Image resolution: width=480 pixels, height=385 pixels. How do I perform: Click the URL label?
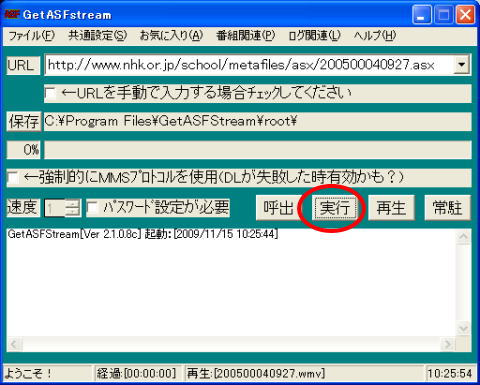[x=23, y=65]
